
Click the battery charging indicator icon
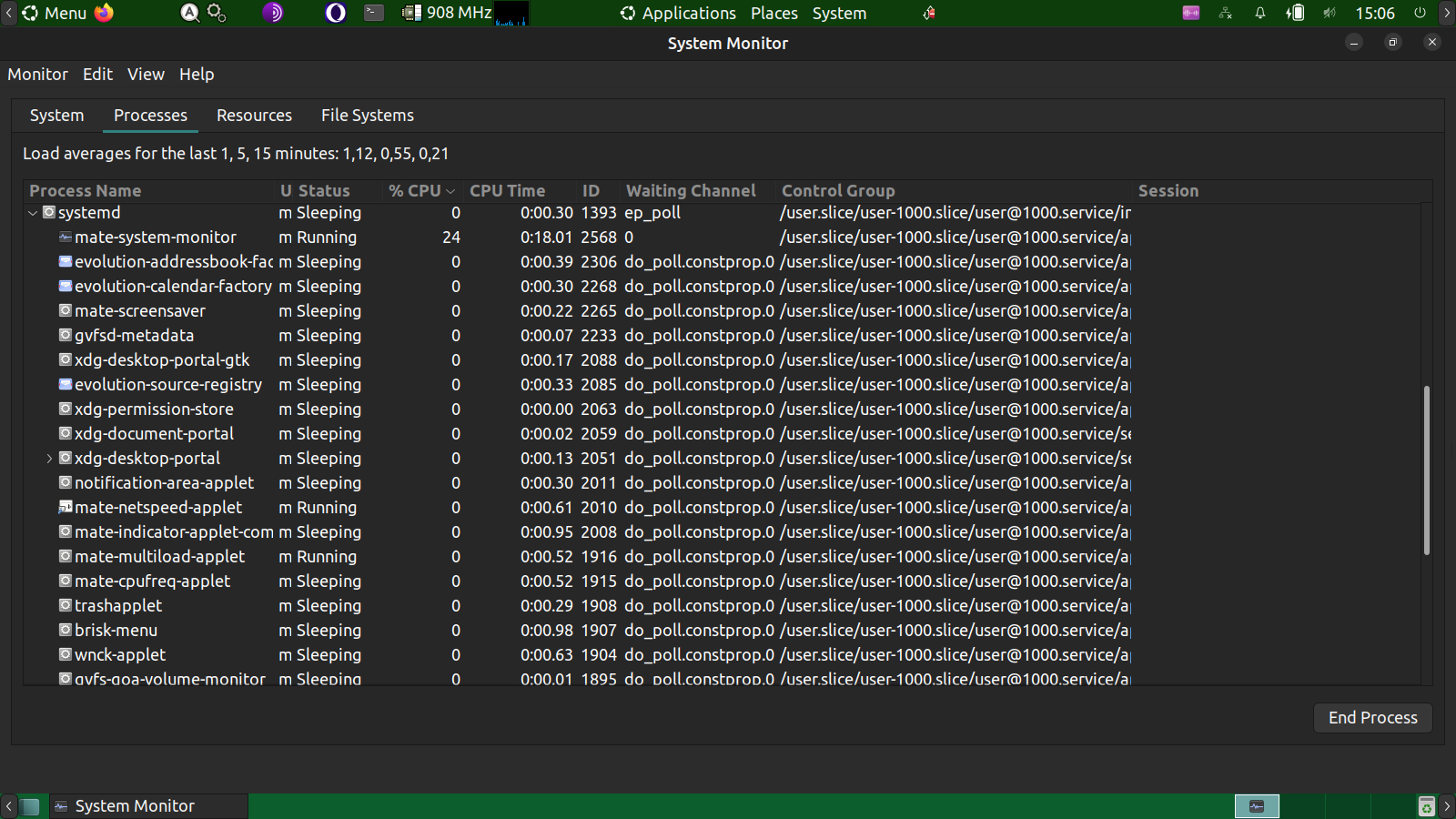pos(1295,13)
